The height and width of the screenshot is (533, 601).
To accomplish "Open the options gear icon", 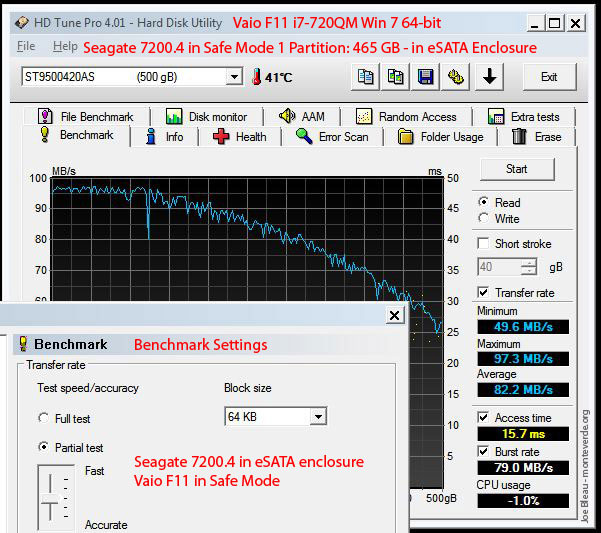I will [x=455, y=77].
